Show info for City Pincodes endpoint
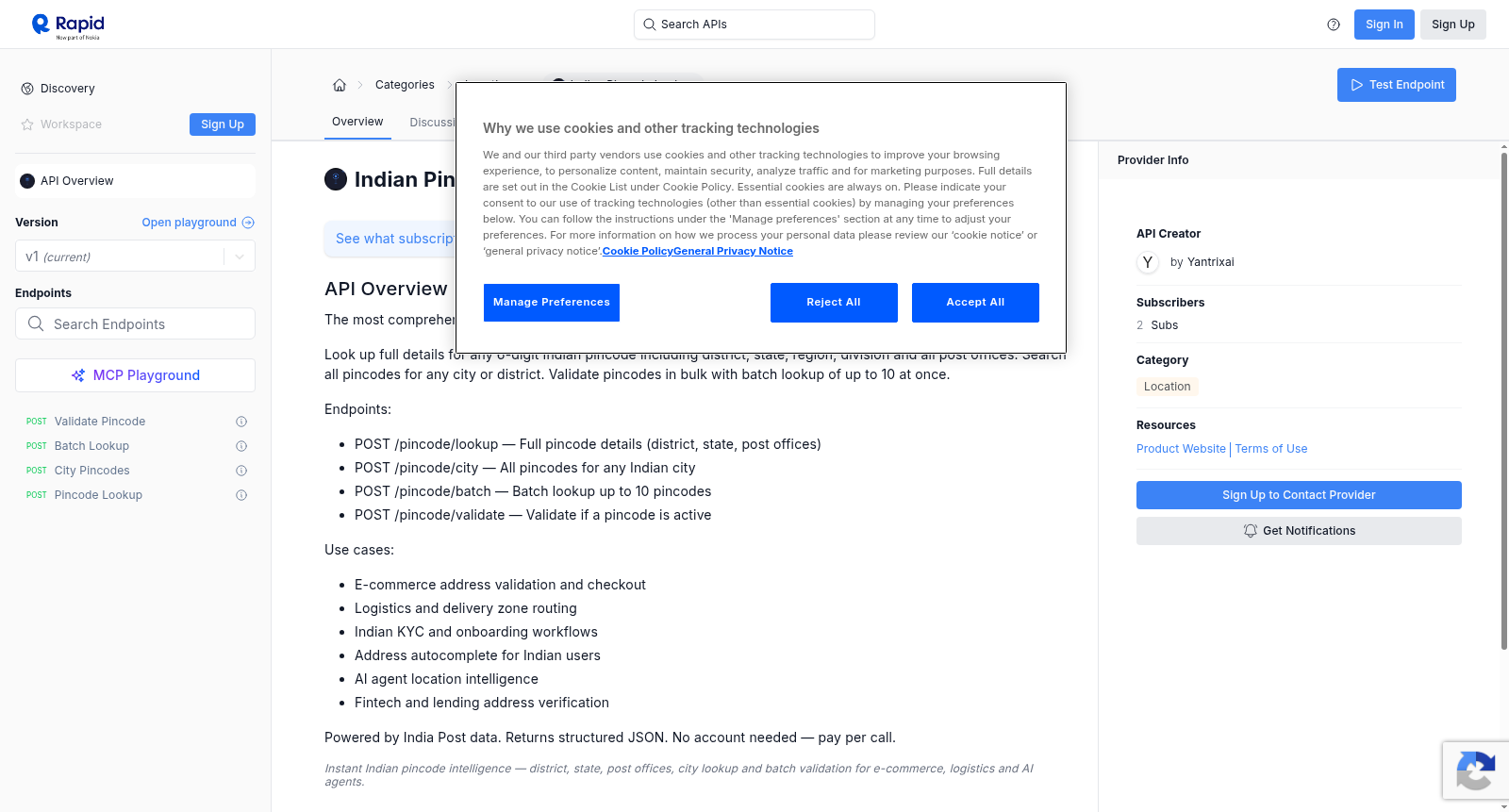 point(241,471)
